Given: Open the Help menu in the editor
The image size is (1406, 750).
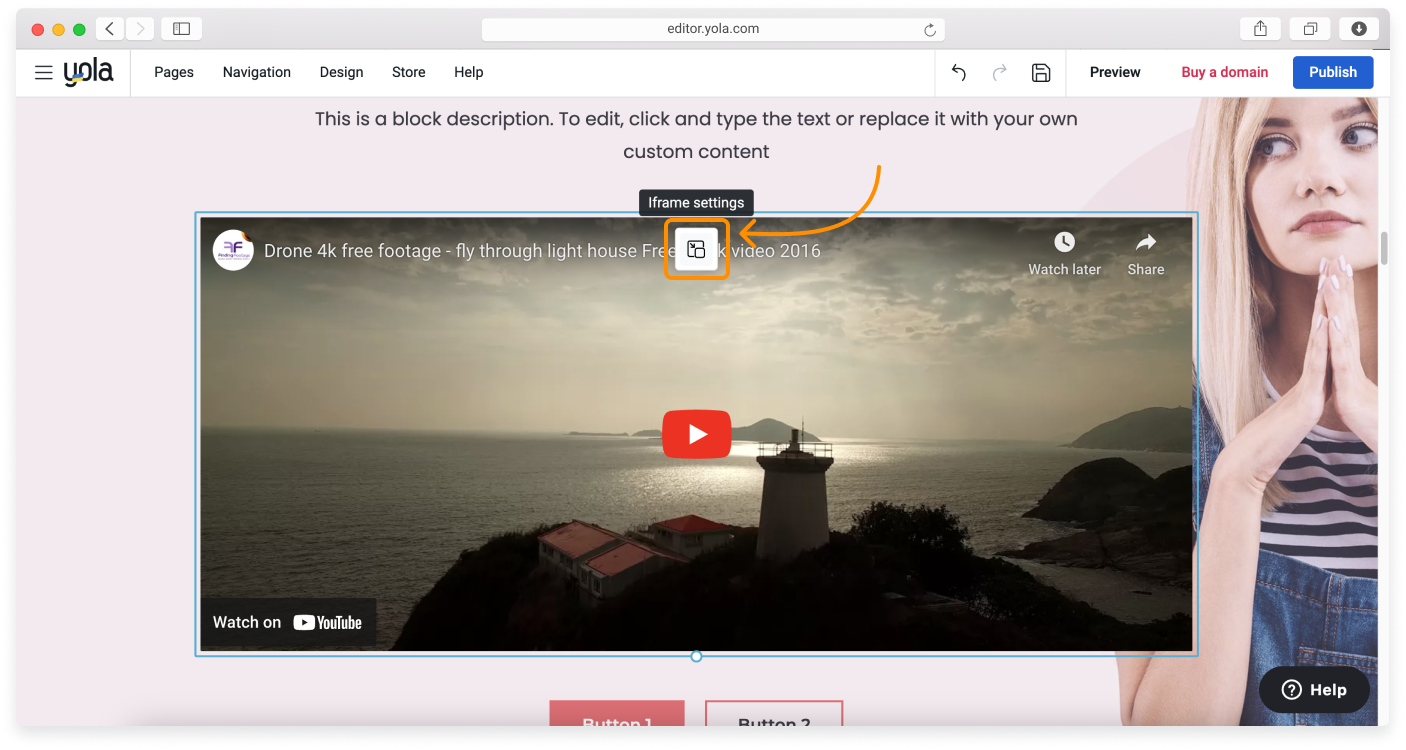Looking at the screenshot, I should [x=468, y=72].
